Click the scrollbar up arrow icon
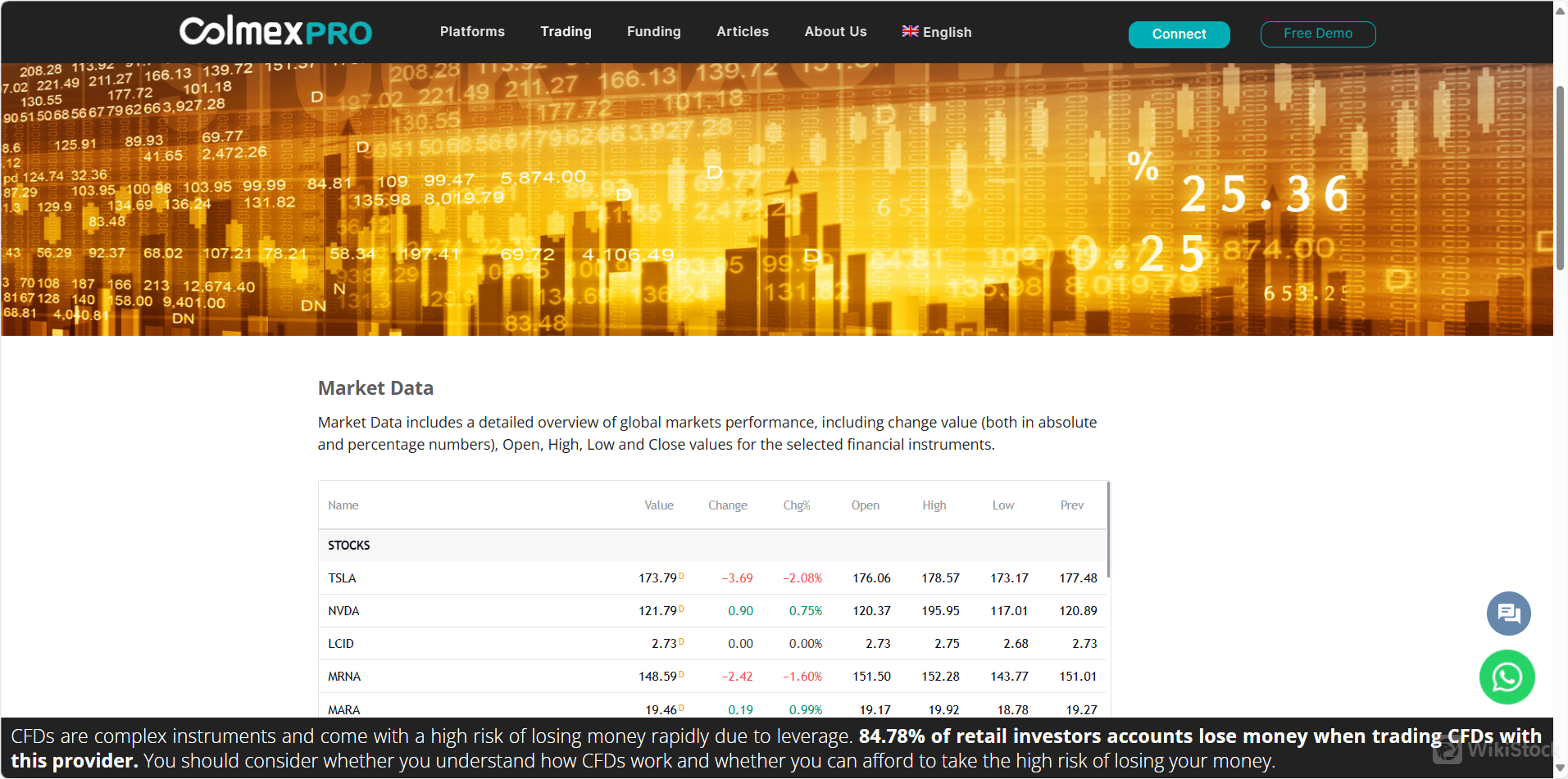This screenshot has height=779, width=1568. [1561, 10]
